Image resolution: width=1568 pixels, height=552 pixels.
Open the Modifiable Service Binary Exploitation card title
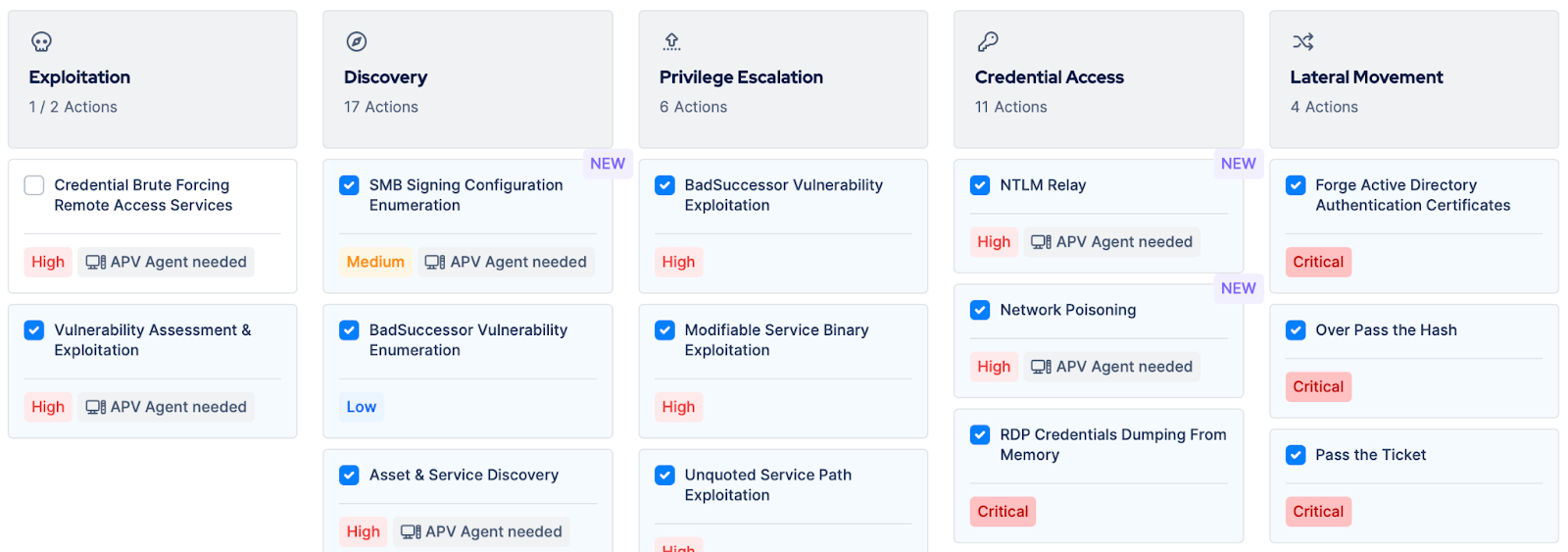[776, 340]
